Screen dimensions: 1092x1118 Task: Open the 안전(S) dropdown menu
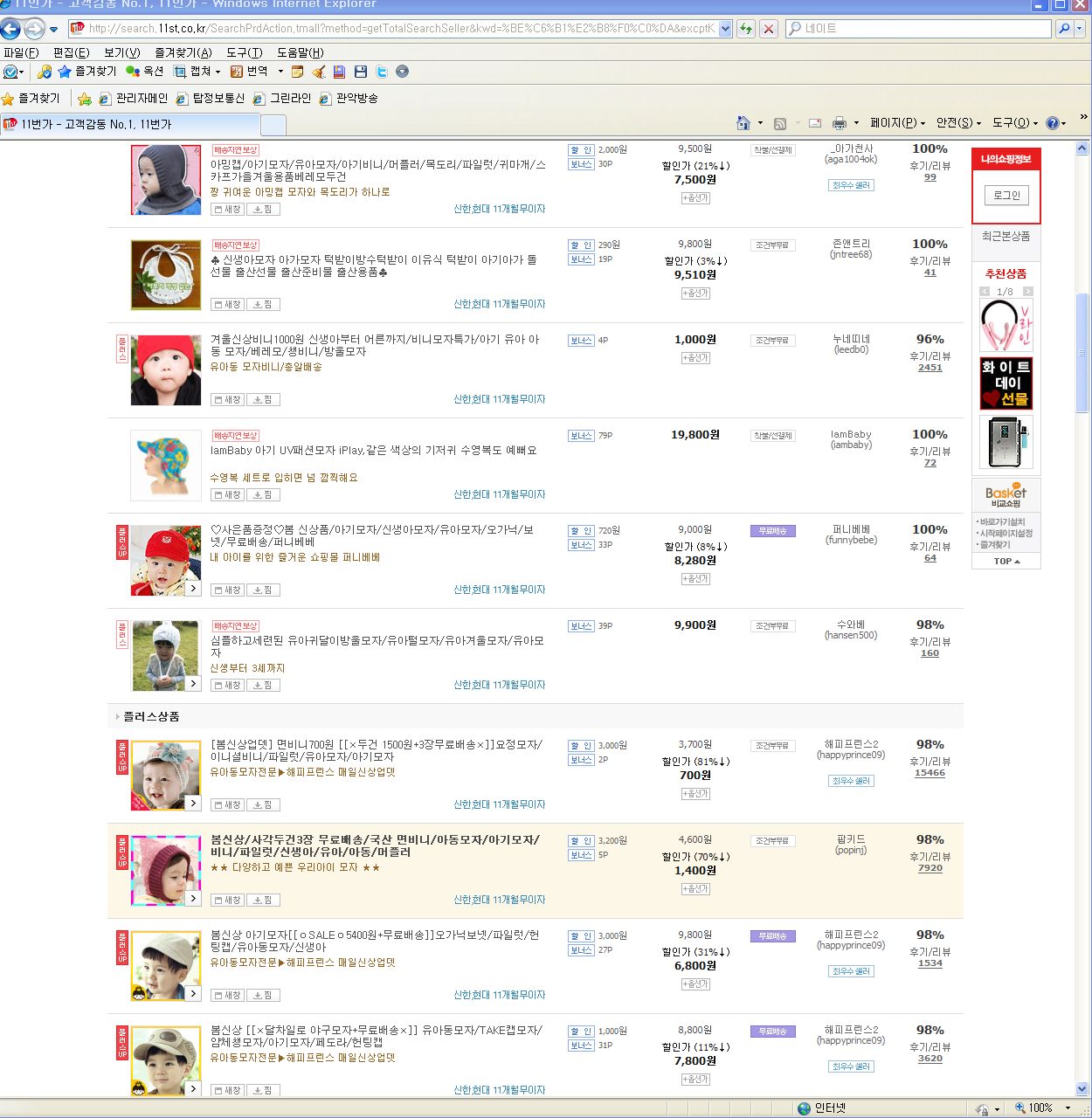pos(958,123)
